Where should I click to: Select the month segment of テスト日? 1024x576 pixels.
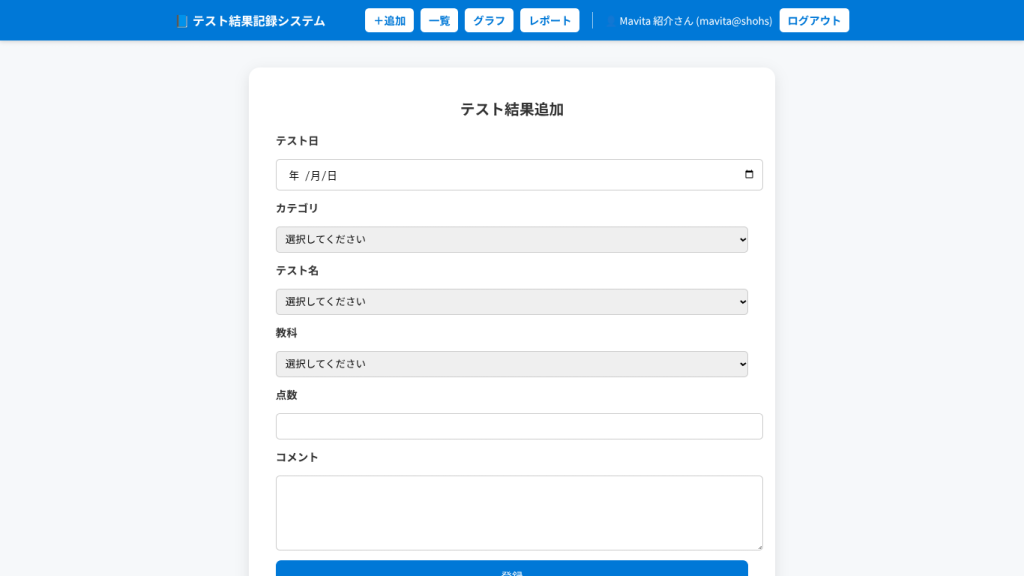click(315, 176)
